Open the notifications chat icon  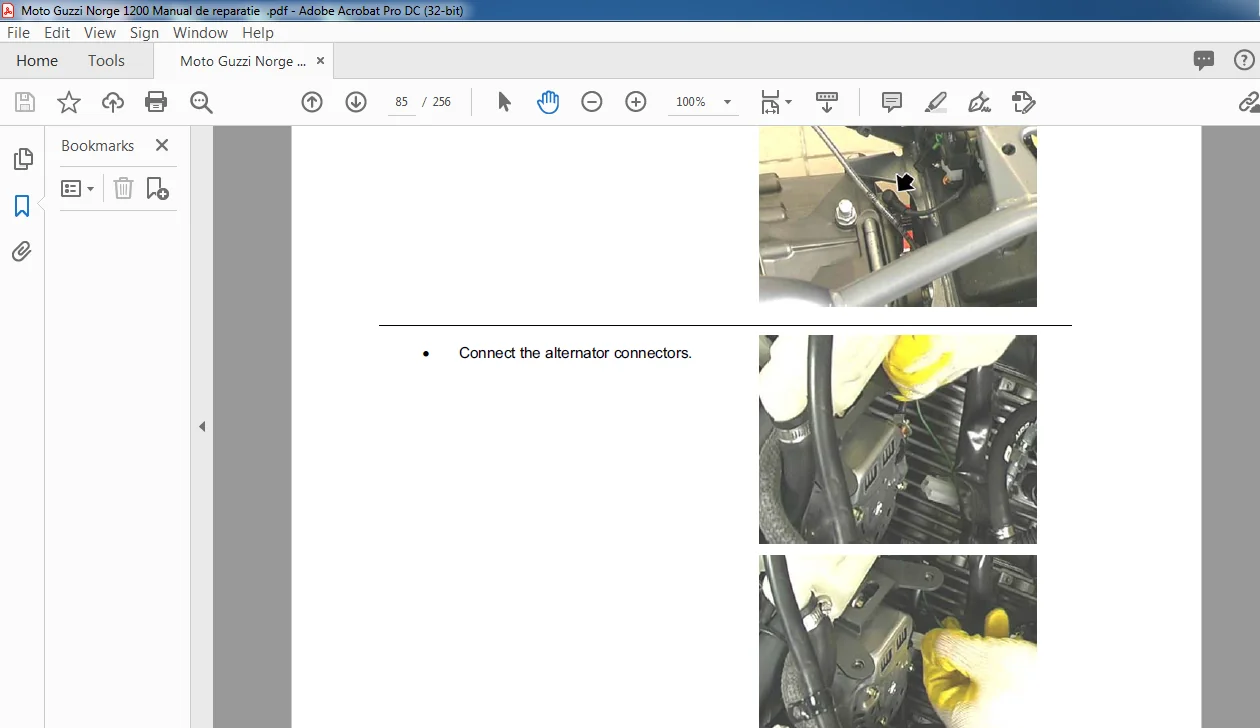[x=1204, y=61]
